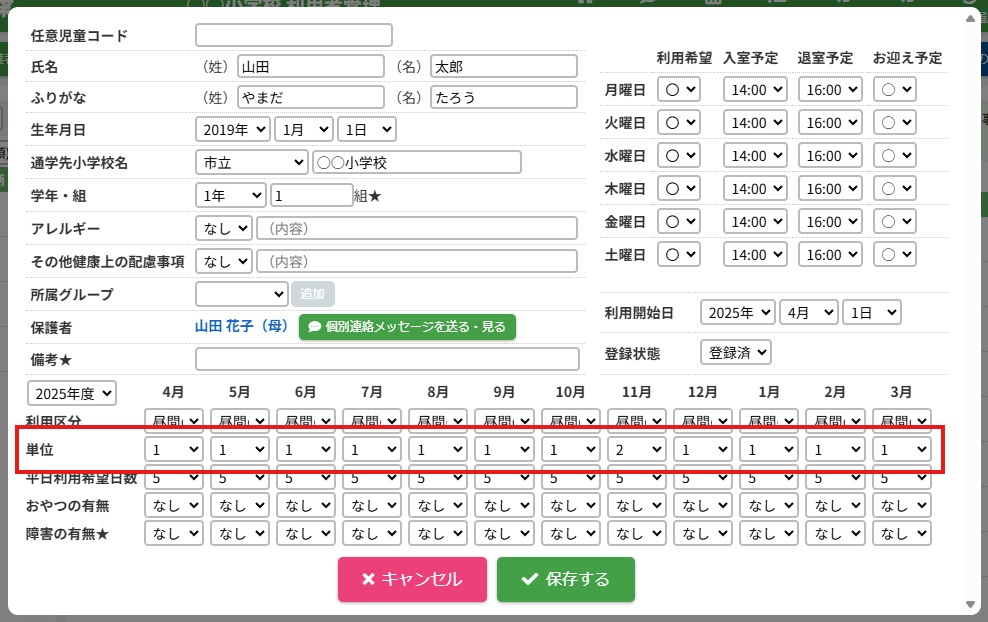This screenshot has width=988, height=622.
Task: Click the allergy 内容 details field
Action: (417, 229)
